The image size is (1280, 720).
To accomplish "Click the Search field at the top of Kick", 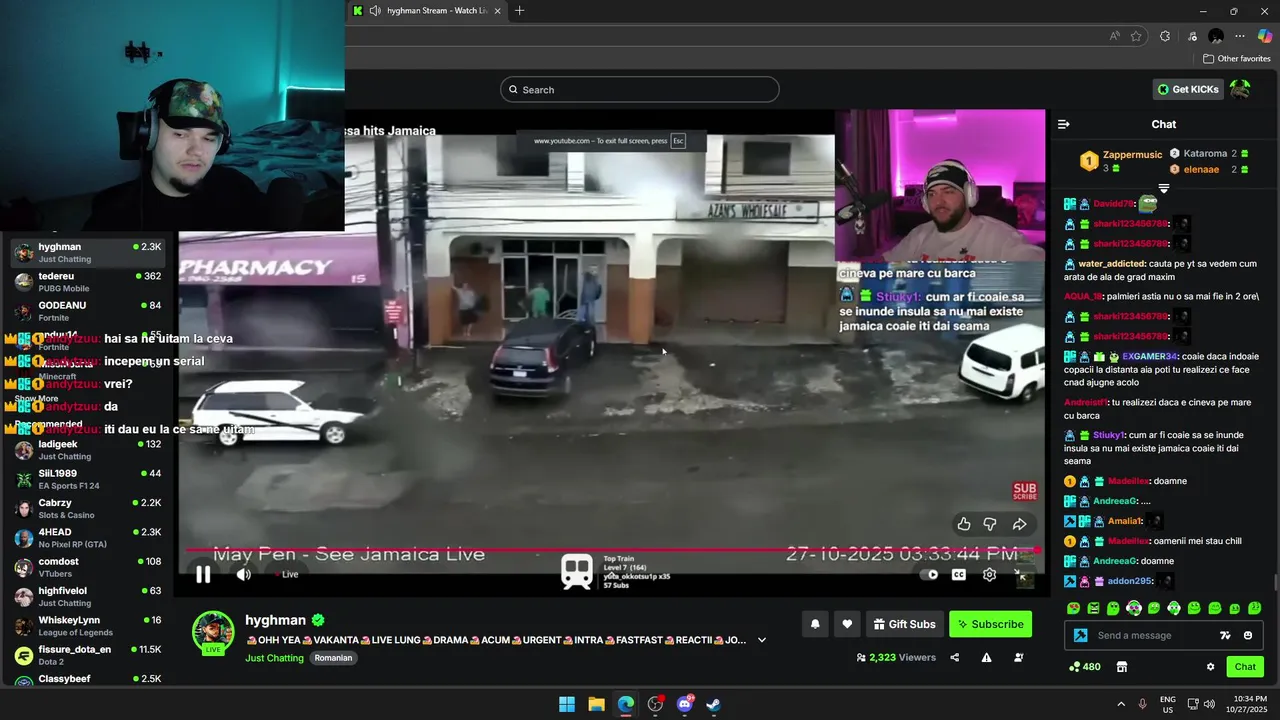I will [639, 89].
